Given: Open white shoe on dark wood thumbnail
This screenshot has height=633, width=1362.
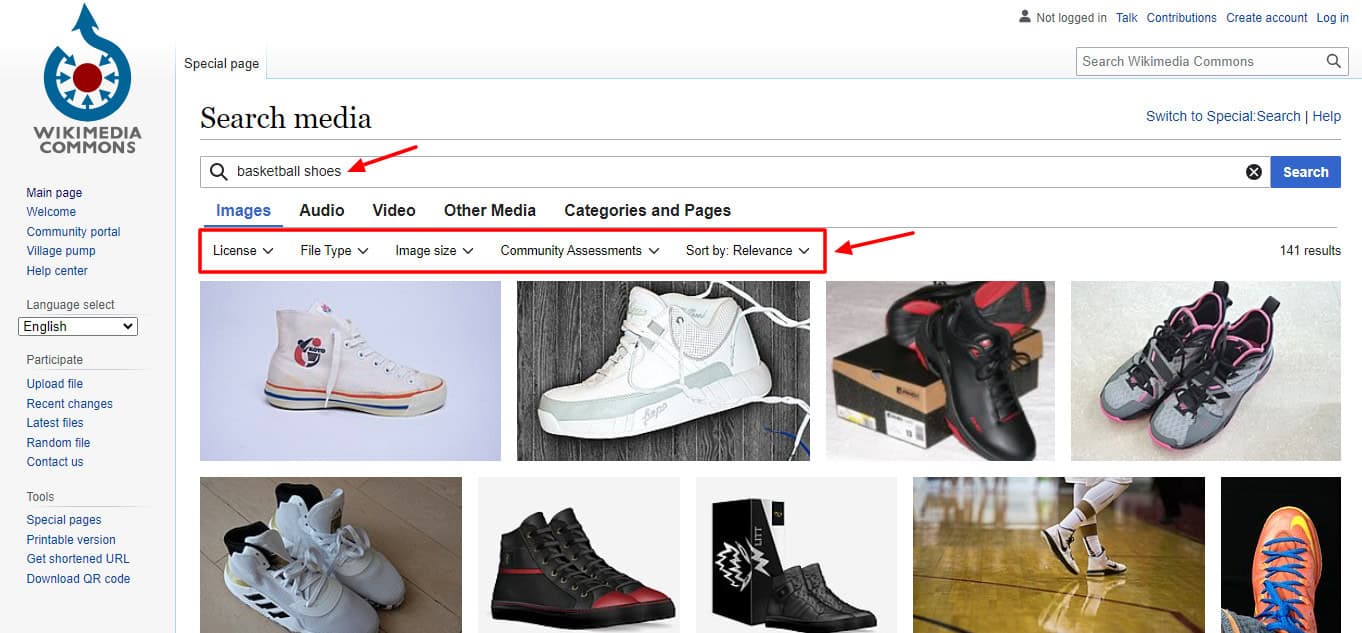Looking at the screenshot, I should (x=663, y=371).
